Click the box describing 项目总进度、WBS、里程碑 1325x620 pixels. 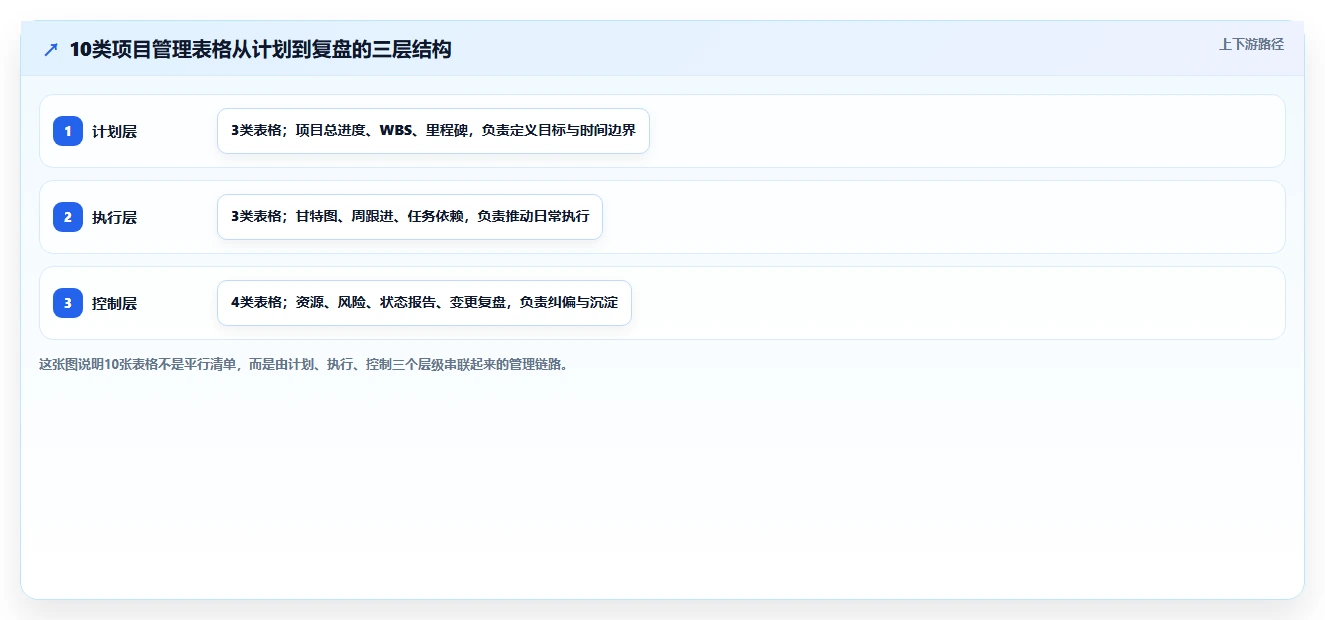point(433,131)
